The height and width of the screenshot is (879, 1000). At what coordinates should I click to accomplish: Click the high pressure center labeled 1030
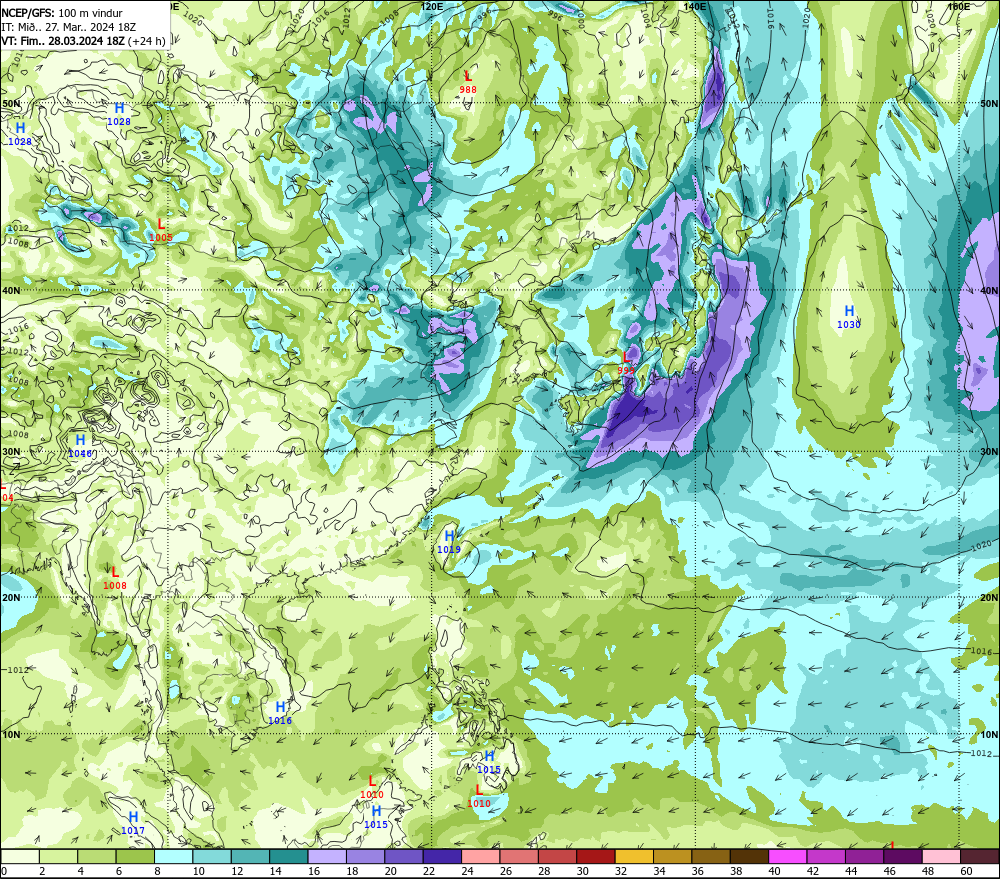coord(849,317)
